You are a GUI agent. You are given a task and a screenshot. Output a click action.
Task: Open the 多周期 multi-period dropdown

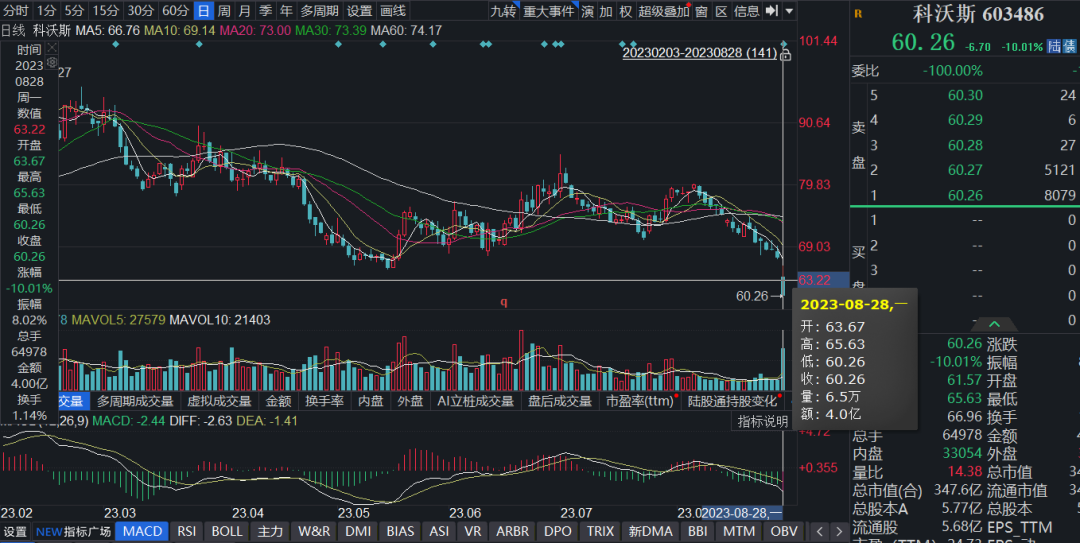click(x=319, y=11)
